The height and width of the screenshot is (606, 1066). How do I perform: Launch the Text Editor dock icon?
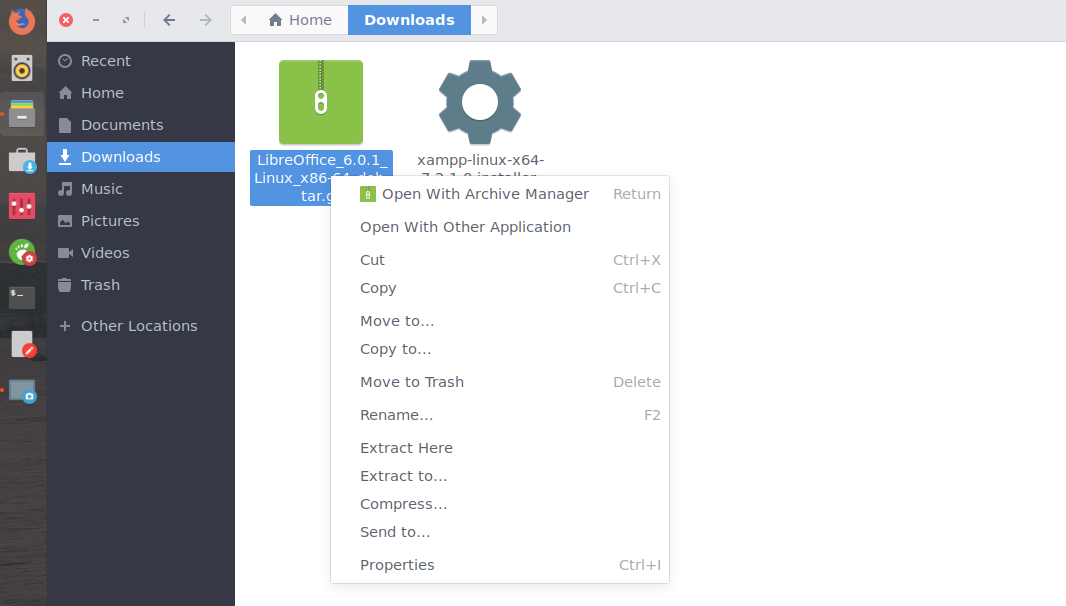[22, 343]
